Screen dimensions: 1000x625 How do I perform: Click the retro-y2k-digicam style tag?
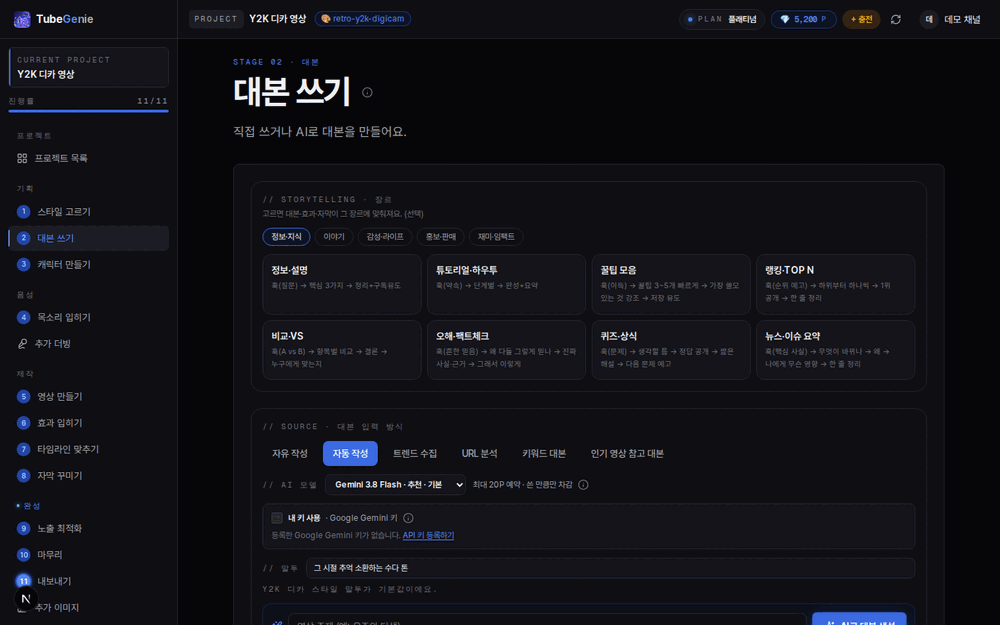point(362,18)
